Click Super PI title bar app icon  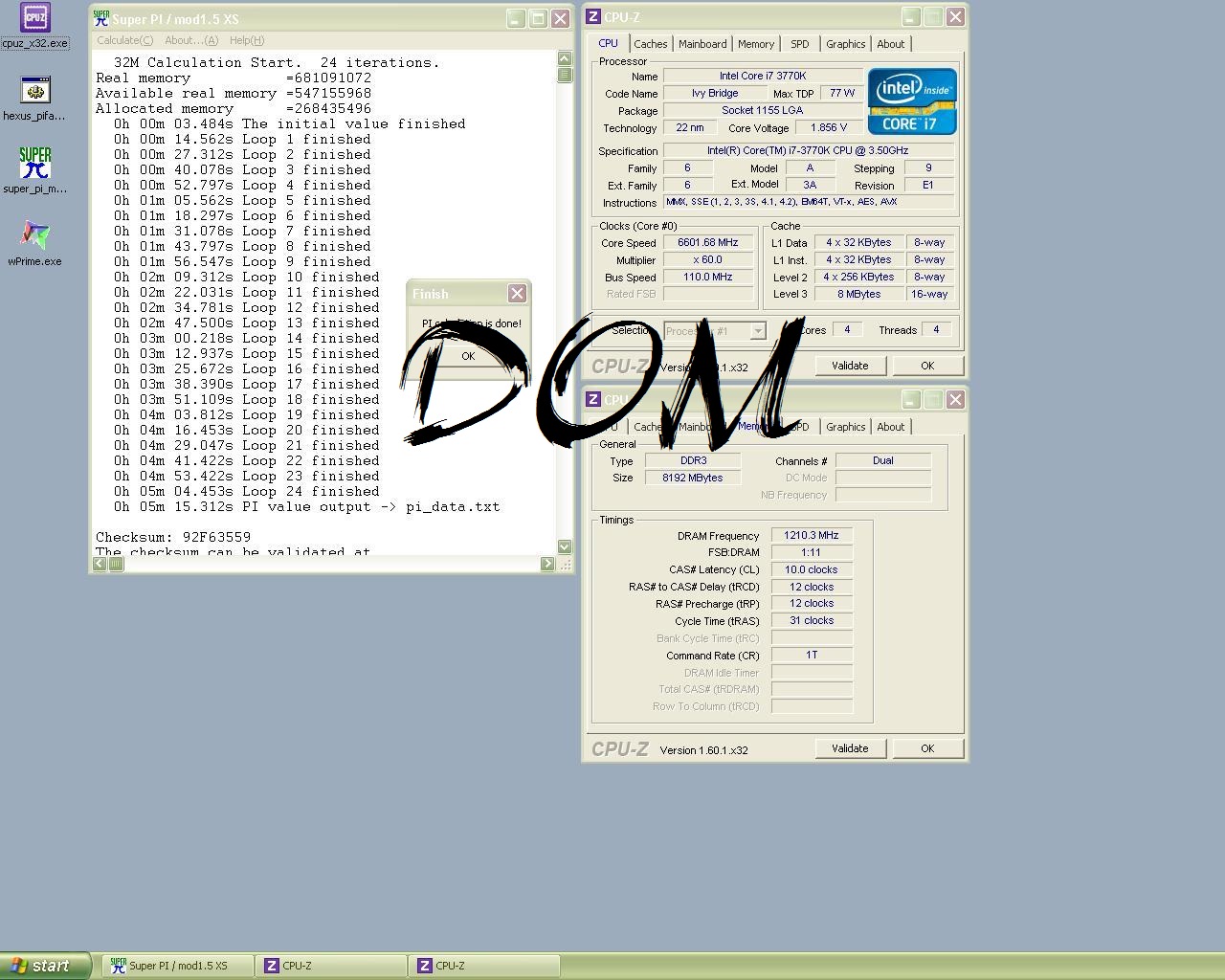pos(100,18)
